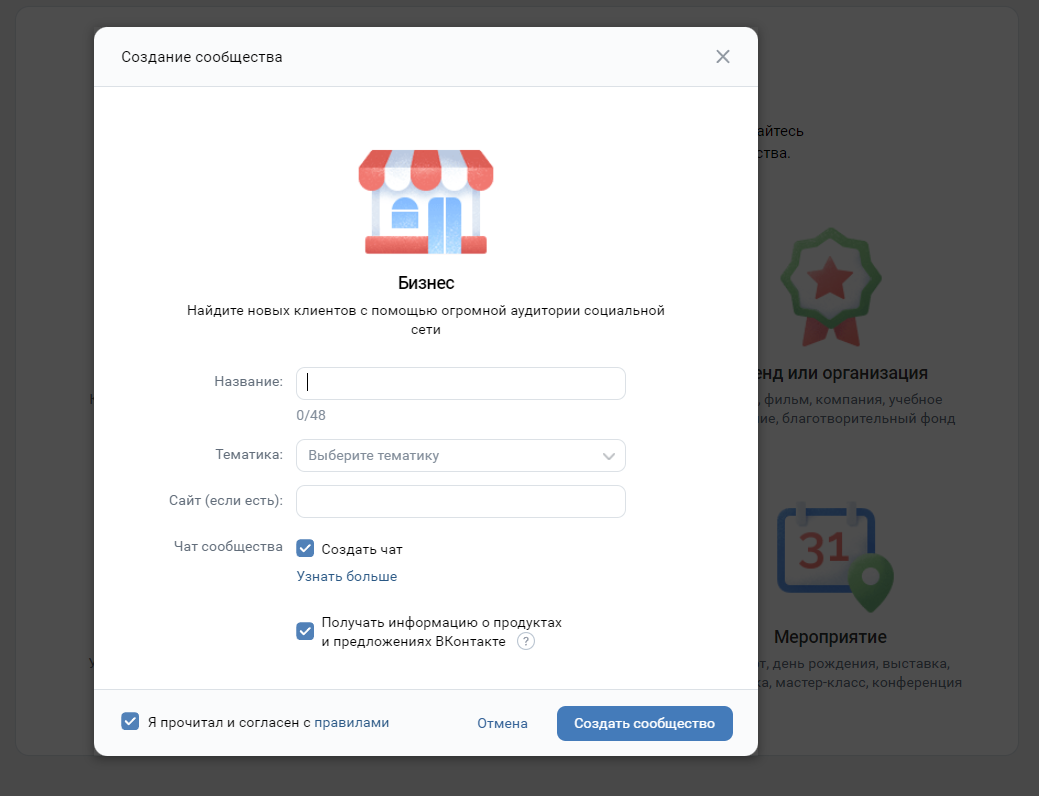Click the Создать сообщество button
This screenshot has height=796, width=1039.
(645, 724)
